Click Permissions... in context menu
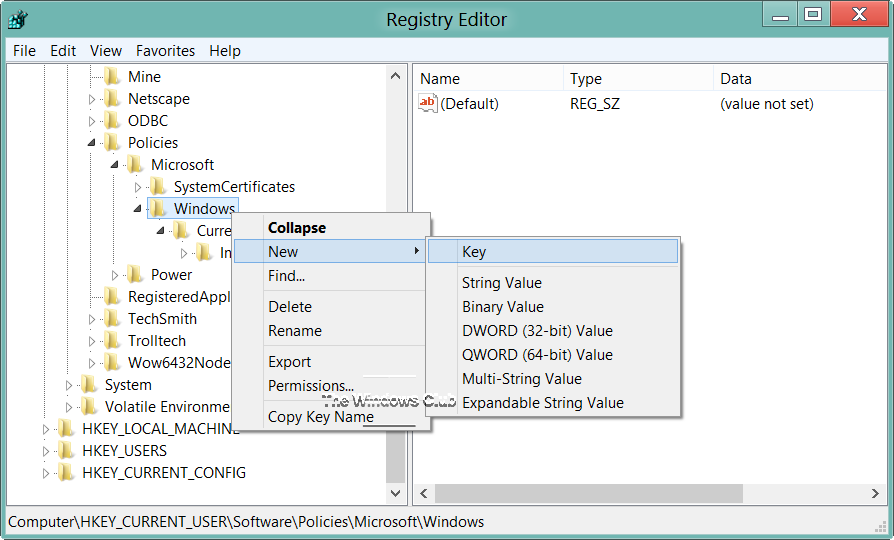 (x=311, y=386)
